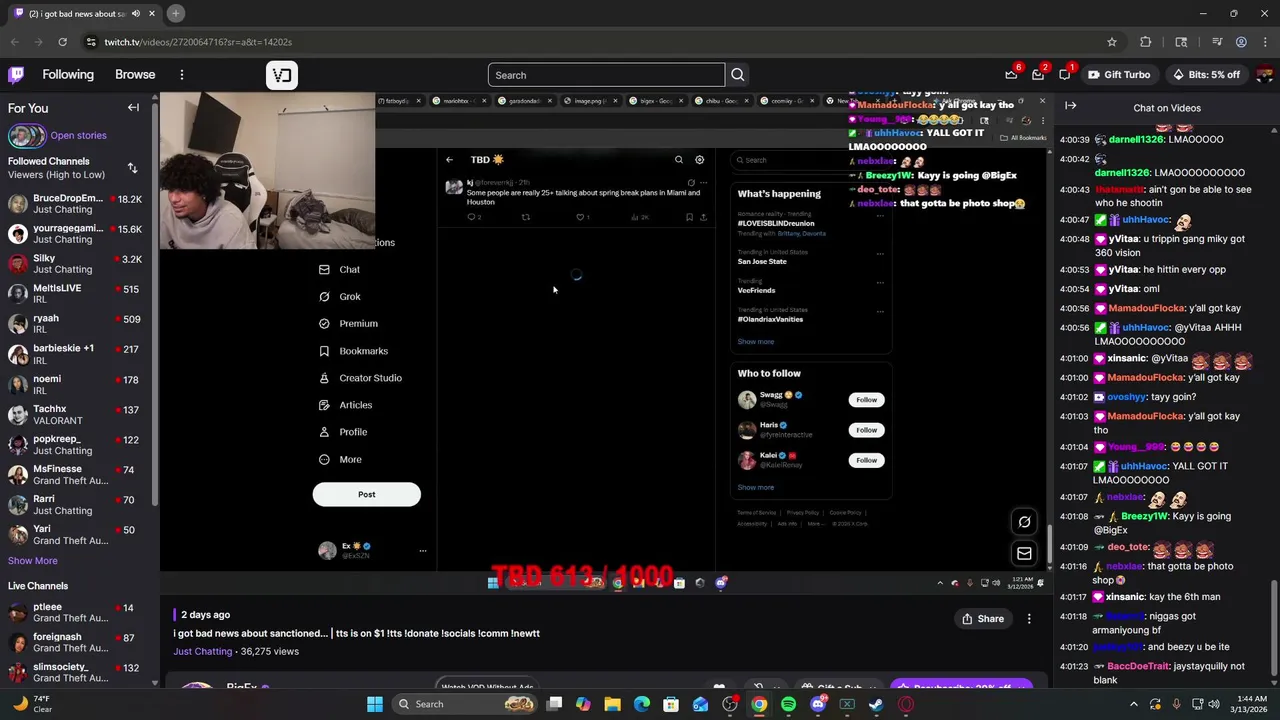Open Steam from taskbar
The image size is (1280, 720).
pos(876,704)
